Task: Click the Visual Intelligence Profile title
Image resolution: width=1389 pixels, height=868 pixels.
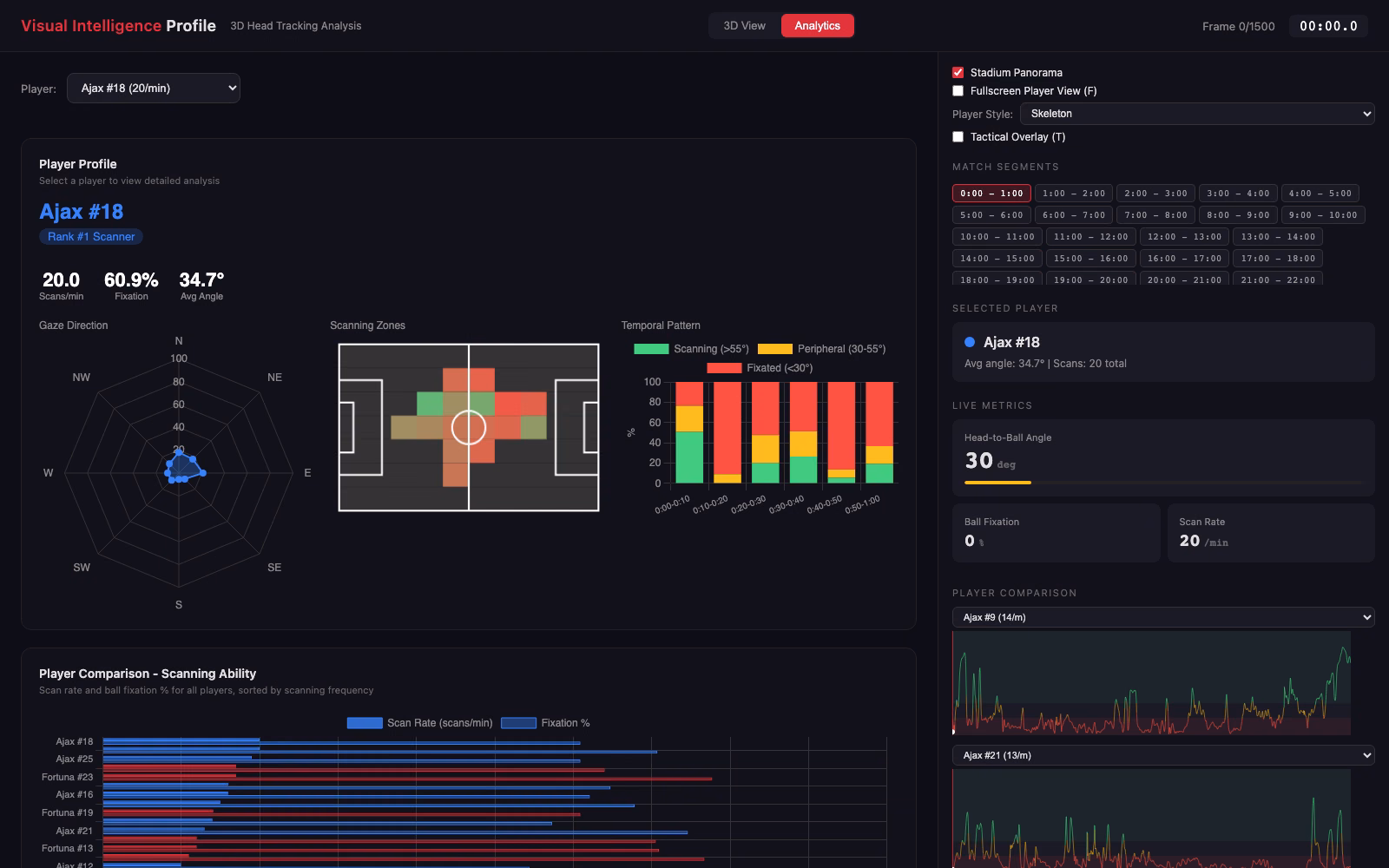Action: [118, 26]
